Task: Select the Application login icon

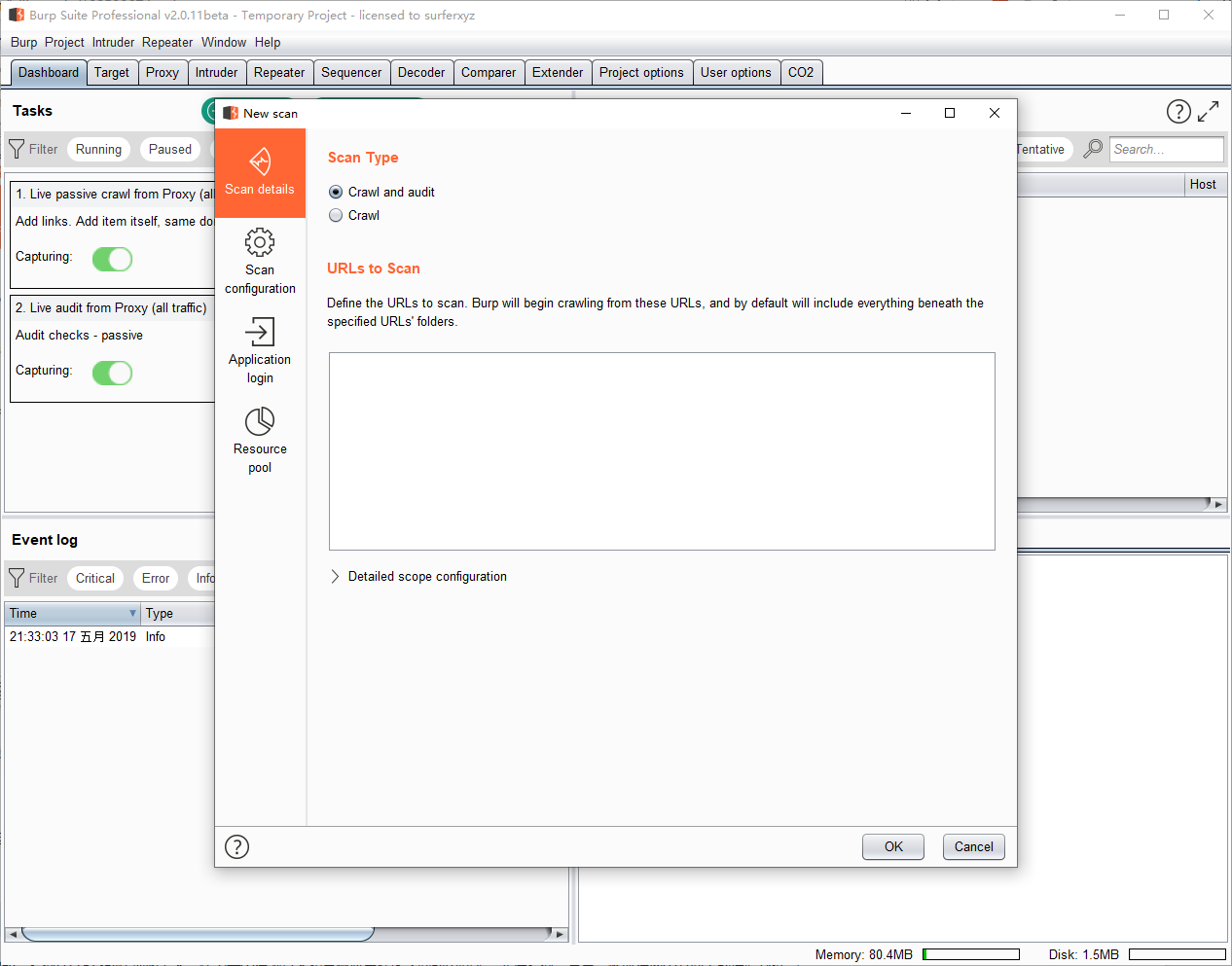Action: [x=260, y=332]
